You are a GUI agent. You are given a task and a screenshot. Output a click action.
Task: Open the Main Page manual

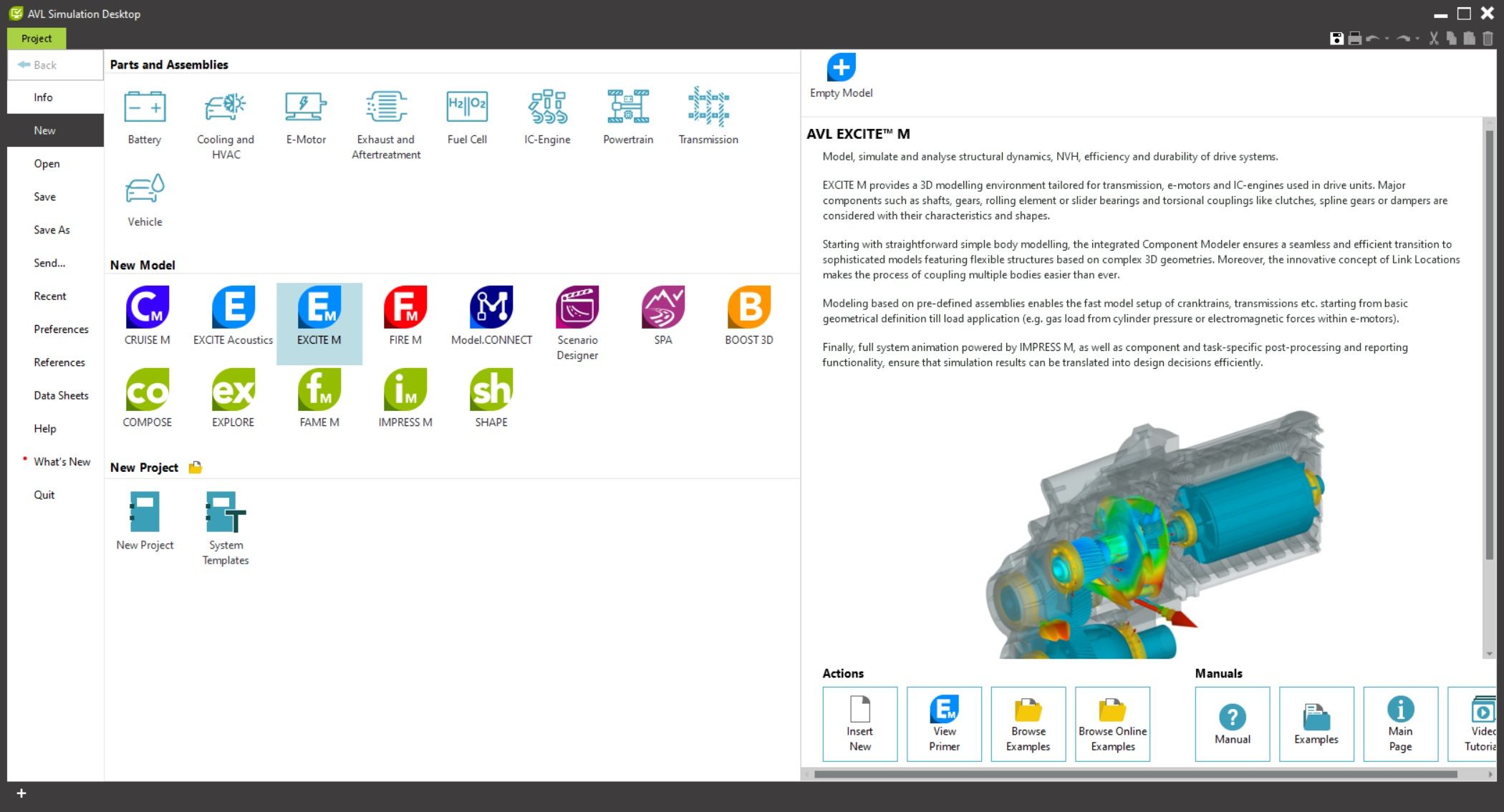(1400, 724)
